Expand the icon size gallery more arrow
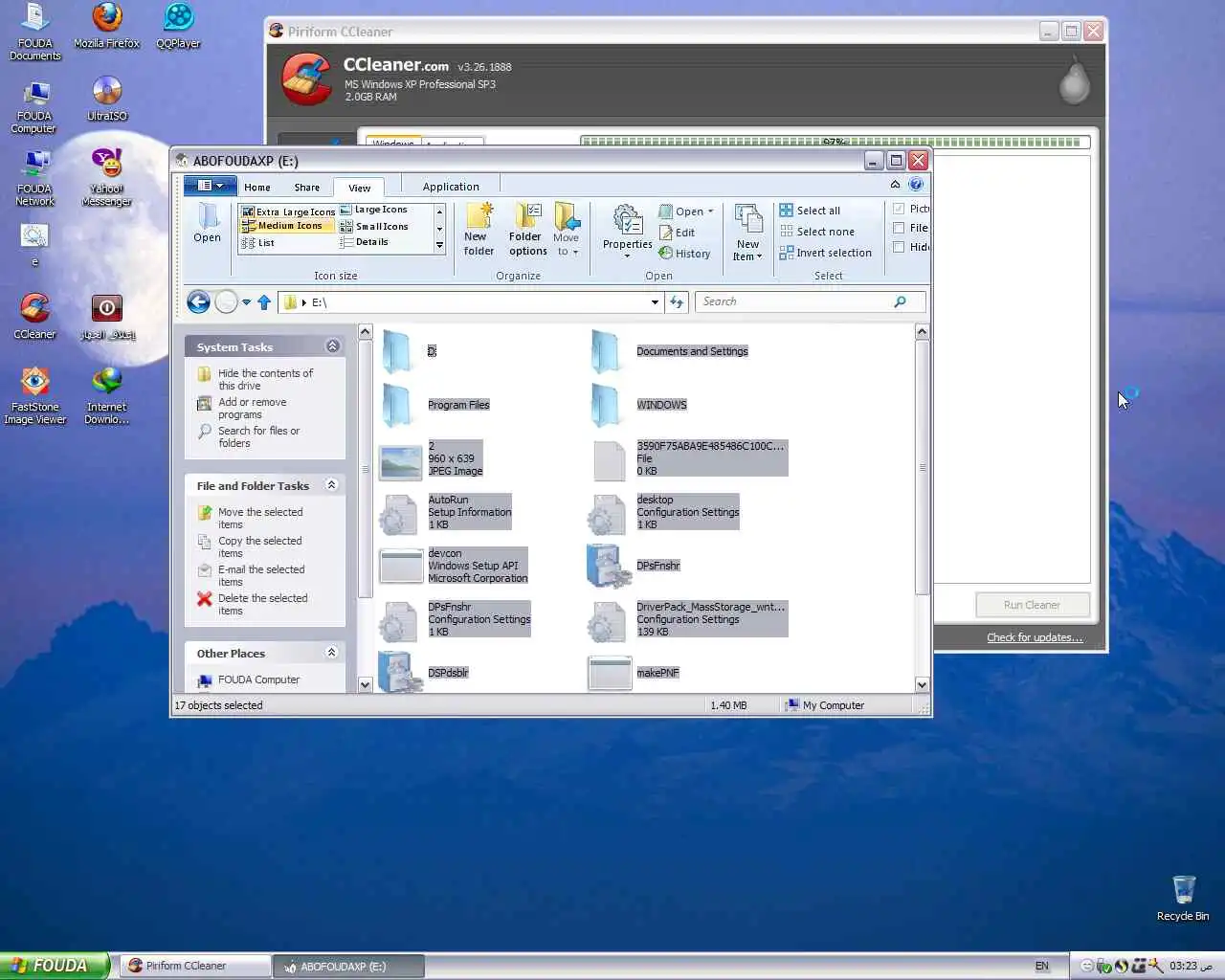 (x=439, y=246)
